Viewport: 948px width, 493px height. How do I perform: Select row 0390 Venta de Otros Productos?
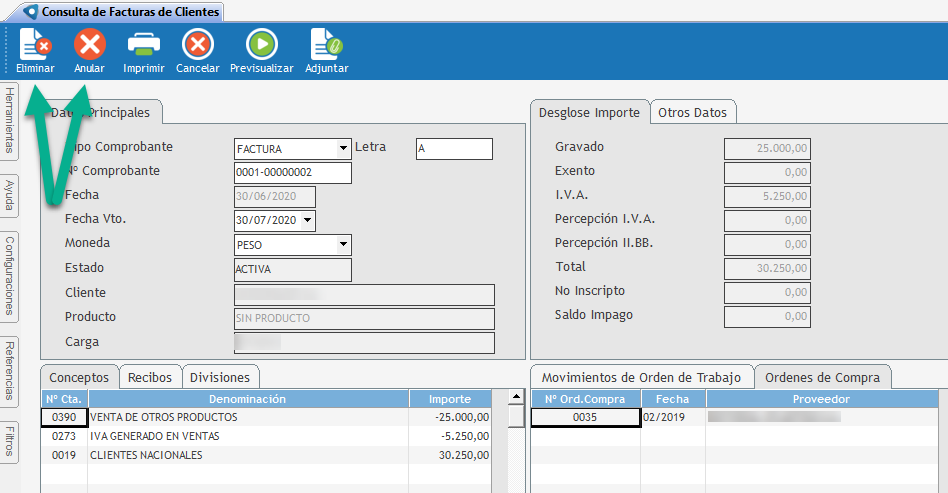tap(248, 417)
